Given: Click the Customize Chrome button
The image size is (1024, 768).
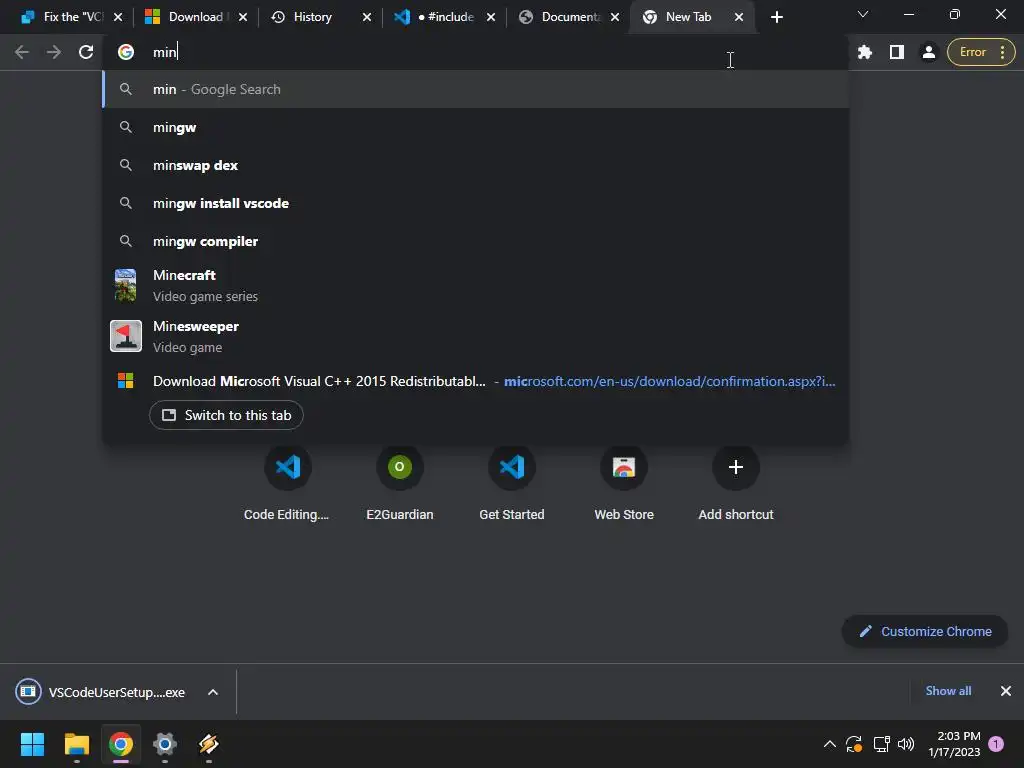Looking at the screenshot, I should click(x=925, y=632).
